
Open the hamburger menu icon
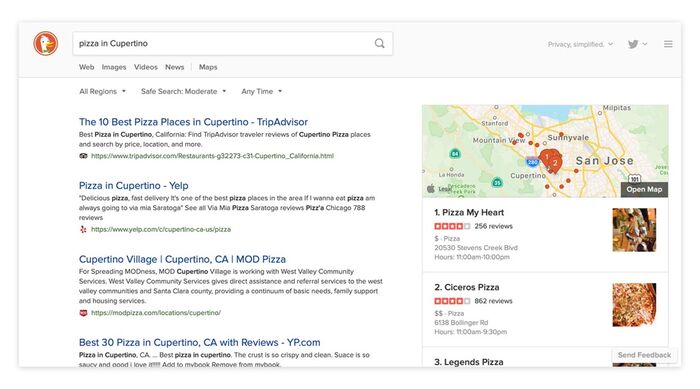(668, 44)
